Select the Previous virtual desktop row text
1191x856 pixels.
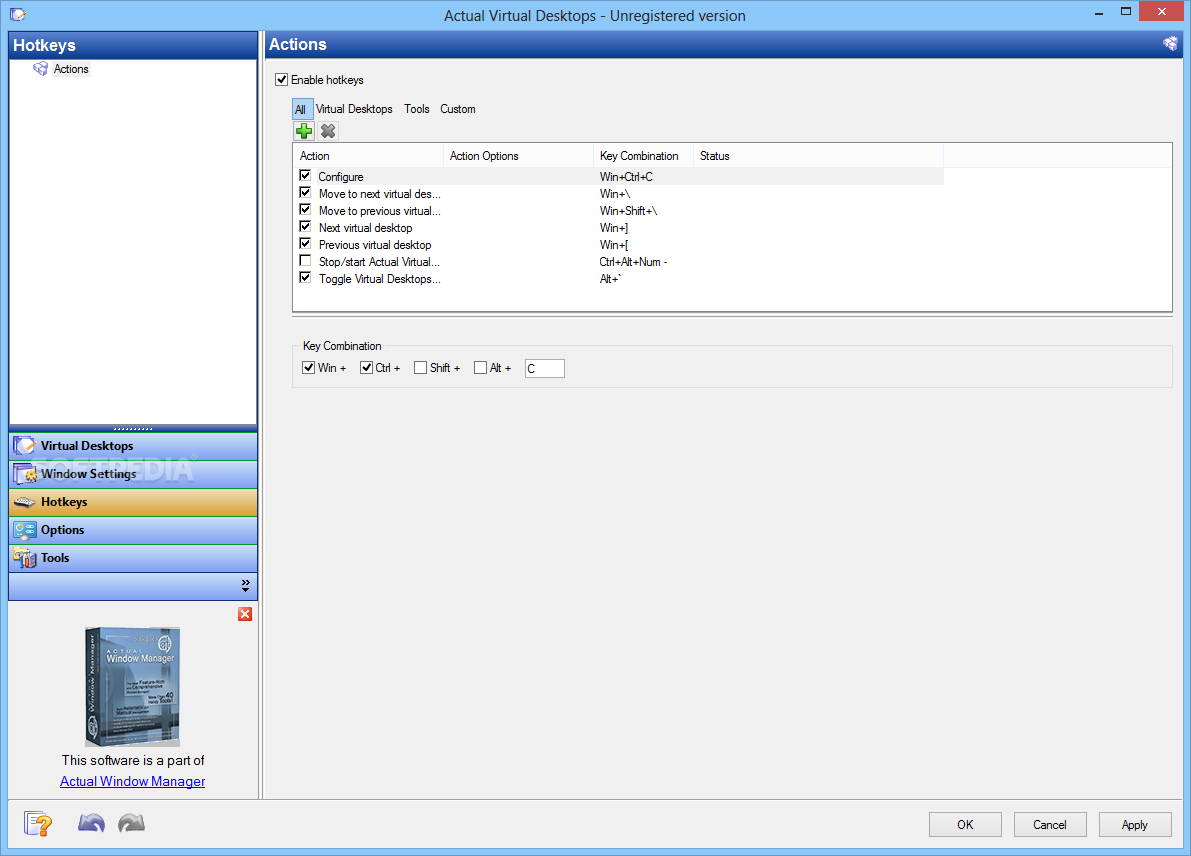pyautogui.click(x=374, y=245)
